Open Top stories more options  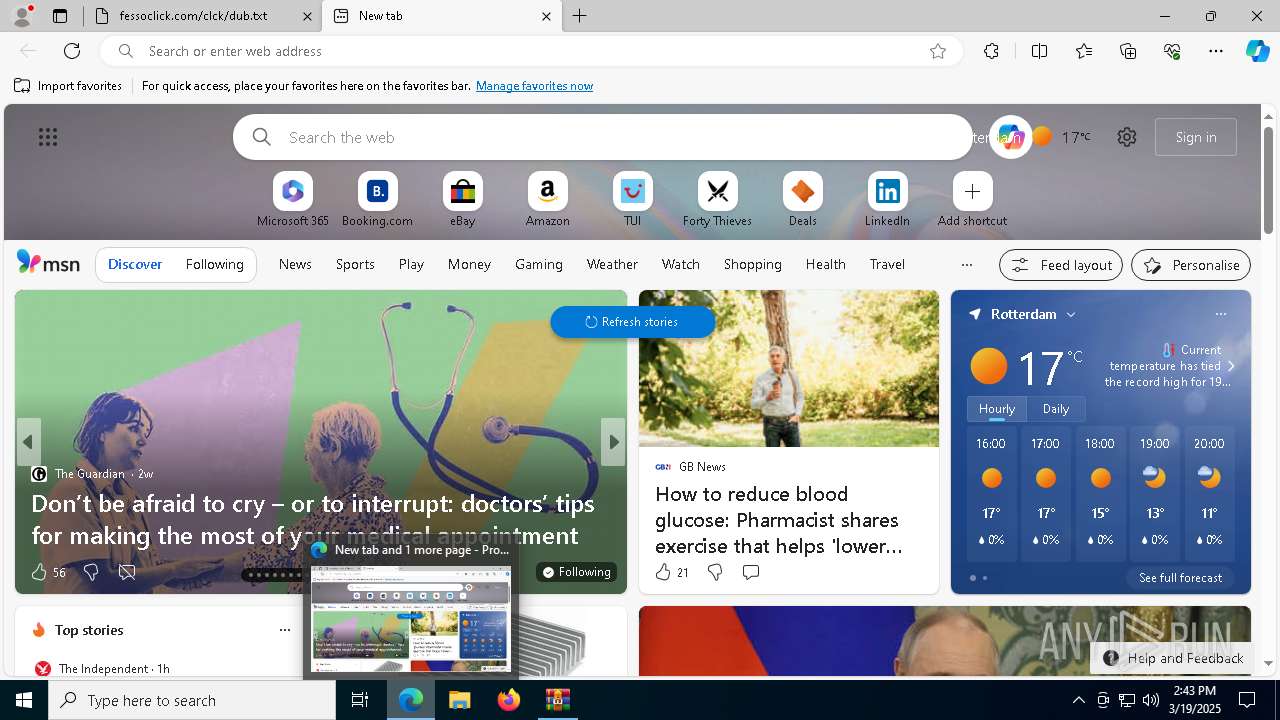tap(285, 630)
